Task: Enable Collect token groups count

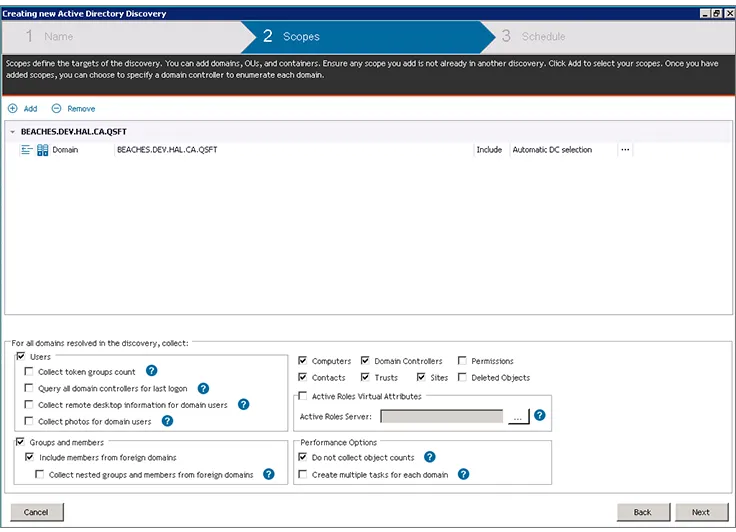Action: click(x=29, y=371)
